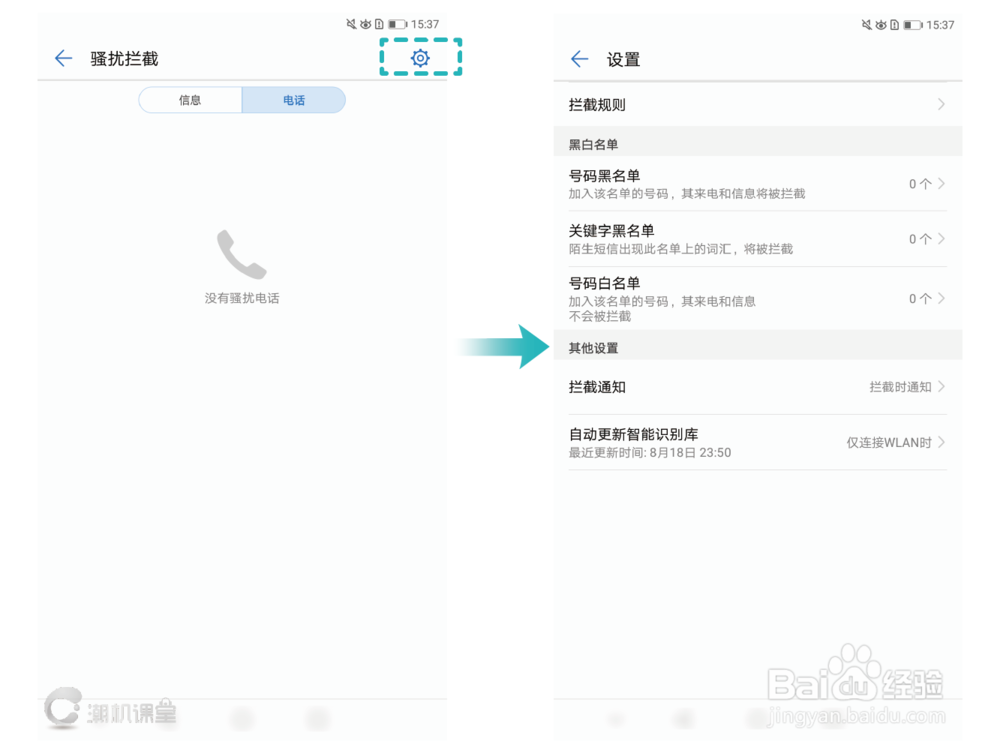Open 号码黑名单 list

[757, 184]
